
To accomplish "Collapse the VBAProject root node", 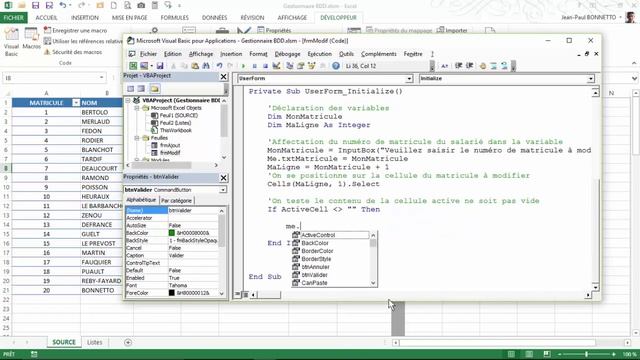I will [x=128, y=100].
